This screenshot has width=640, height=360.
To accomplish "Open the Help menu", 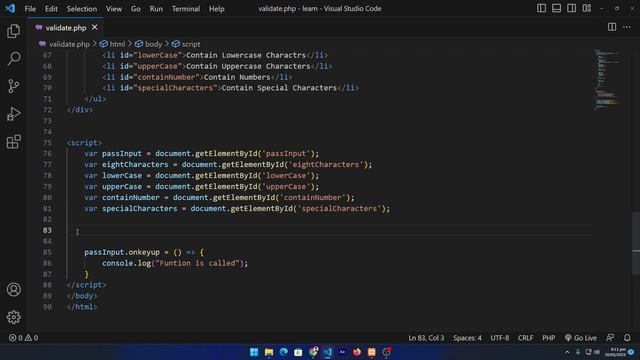I will click(x=217, y=9).
